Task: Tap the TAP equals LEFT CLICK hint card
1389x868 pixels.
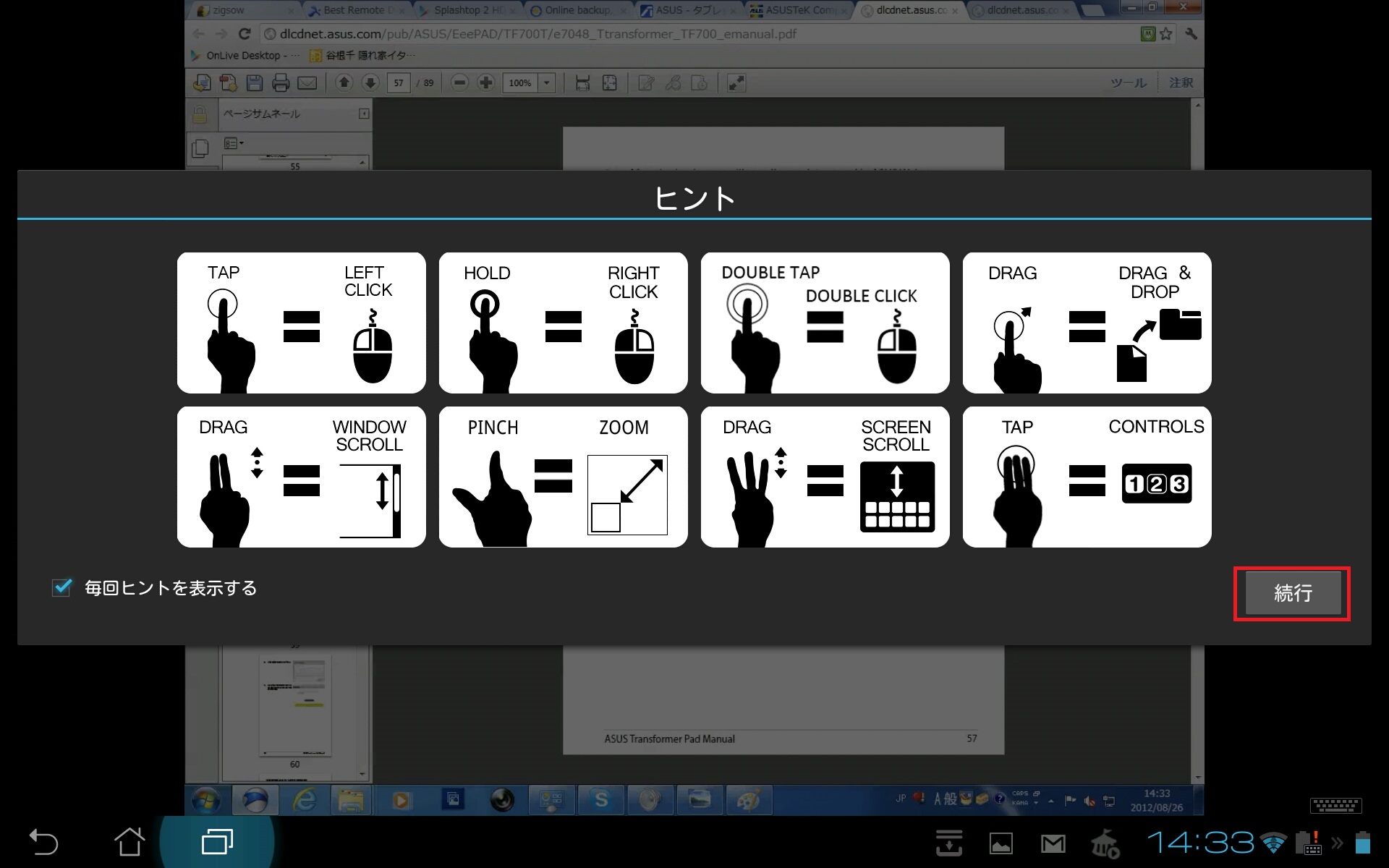Action: [301, 323]
